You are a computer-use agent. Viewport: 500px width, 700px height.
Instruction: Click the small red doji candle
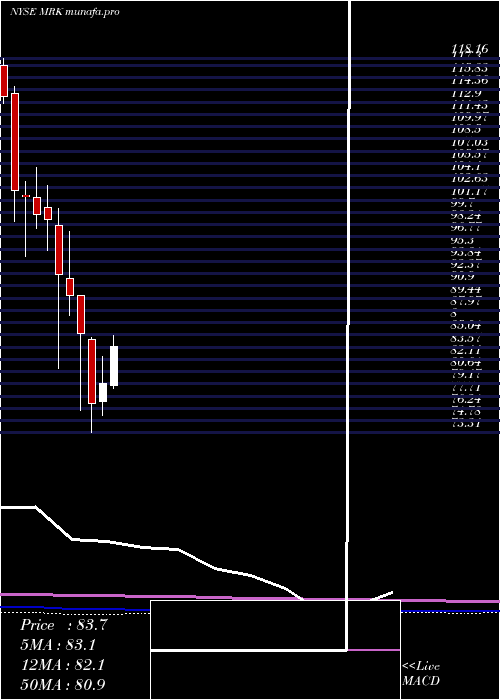[26, 196]
